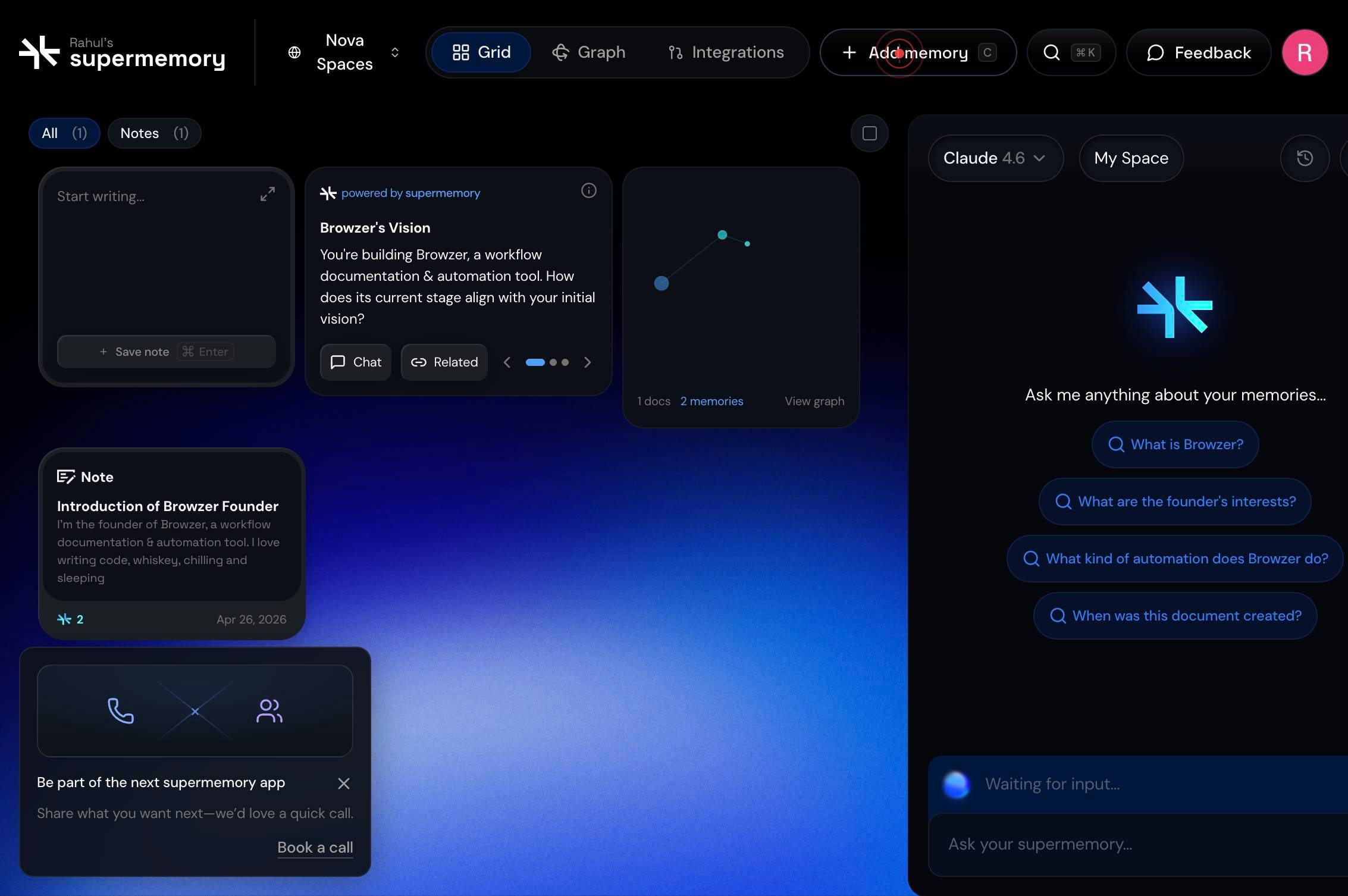This screenshot has width=1348, height=896.
Task: Switch to the Graph view tab
Action: tap(589, 52)
